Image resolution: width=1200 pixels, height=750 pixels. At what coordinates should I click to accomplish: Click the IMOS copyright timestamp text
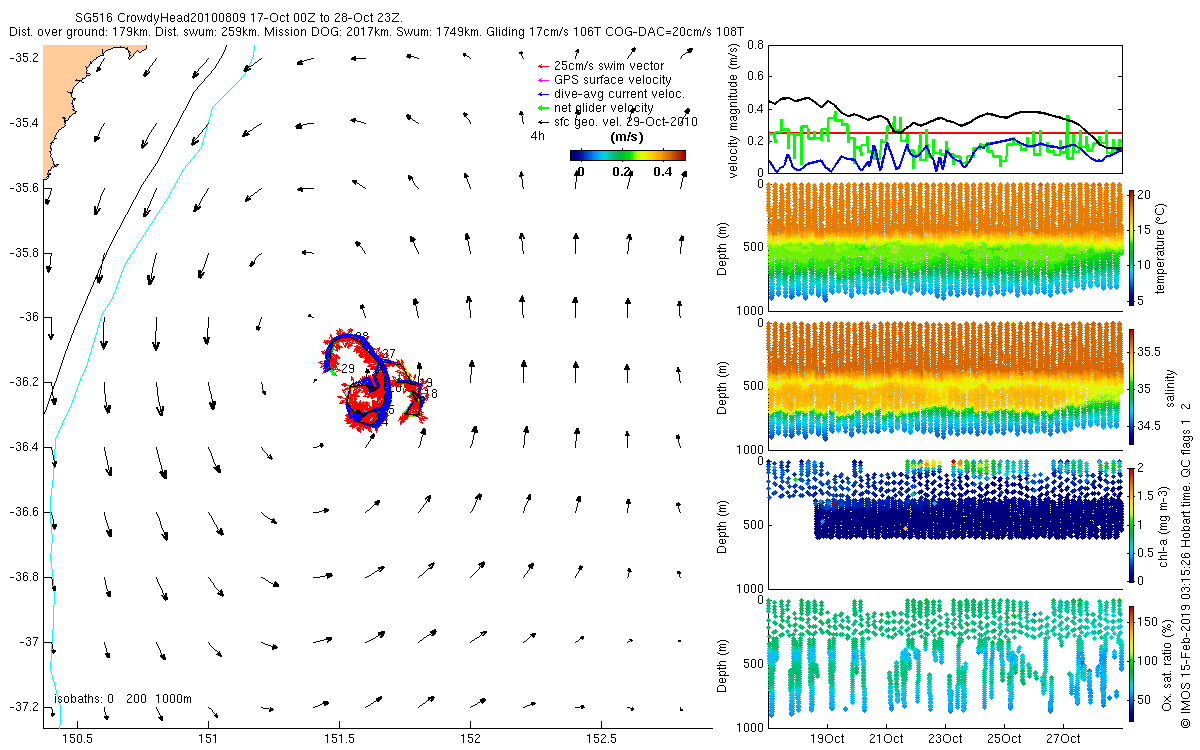pyautogui.click(x=1186, y=564)
